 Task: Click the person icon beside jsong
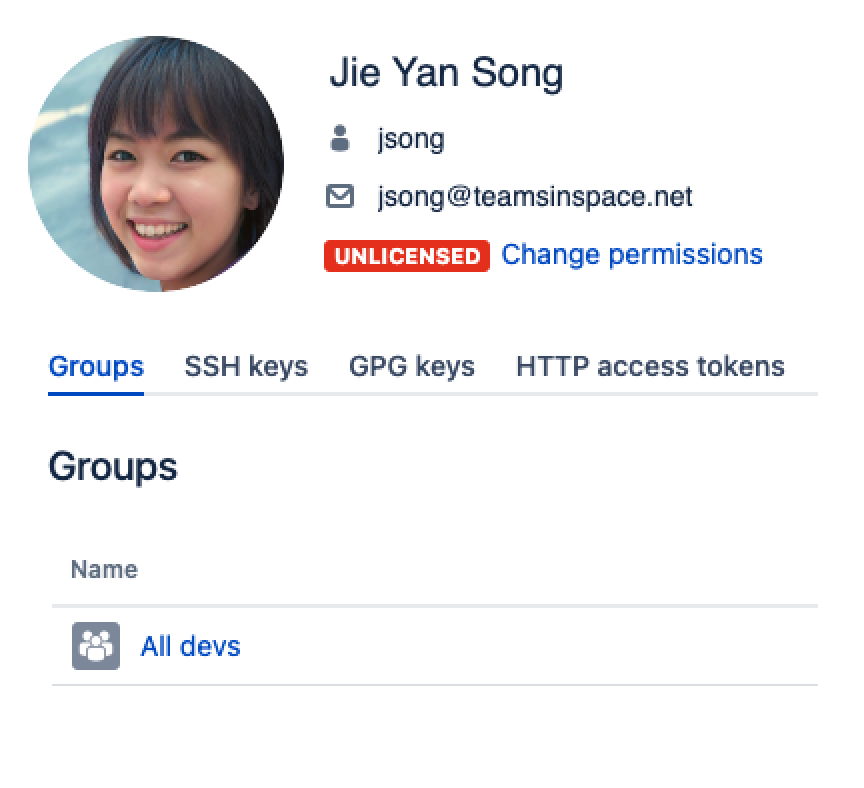pyautogui.click(x=340, y=138)
